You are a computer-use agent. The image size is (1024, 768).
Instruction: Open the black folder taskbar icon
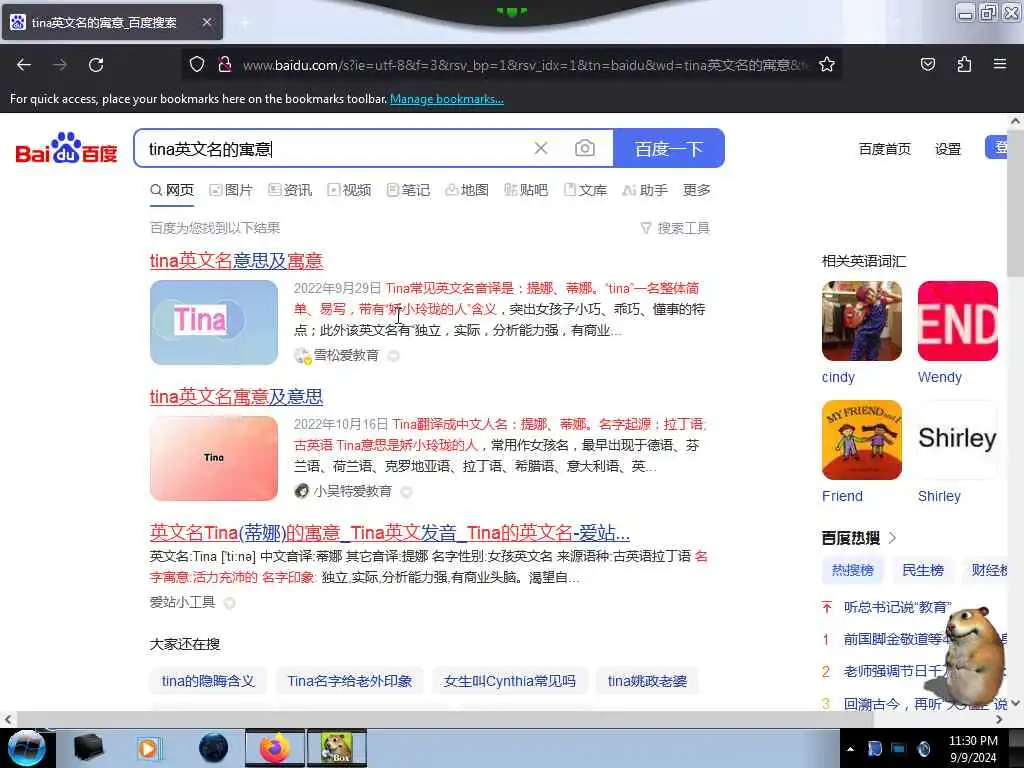(88, 748)
